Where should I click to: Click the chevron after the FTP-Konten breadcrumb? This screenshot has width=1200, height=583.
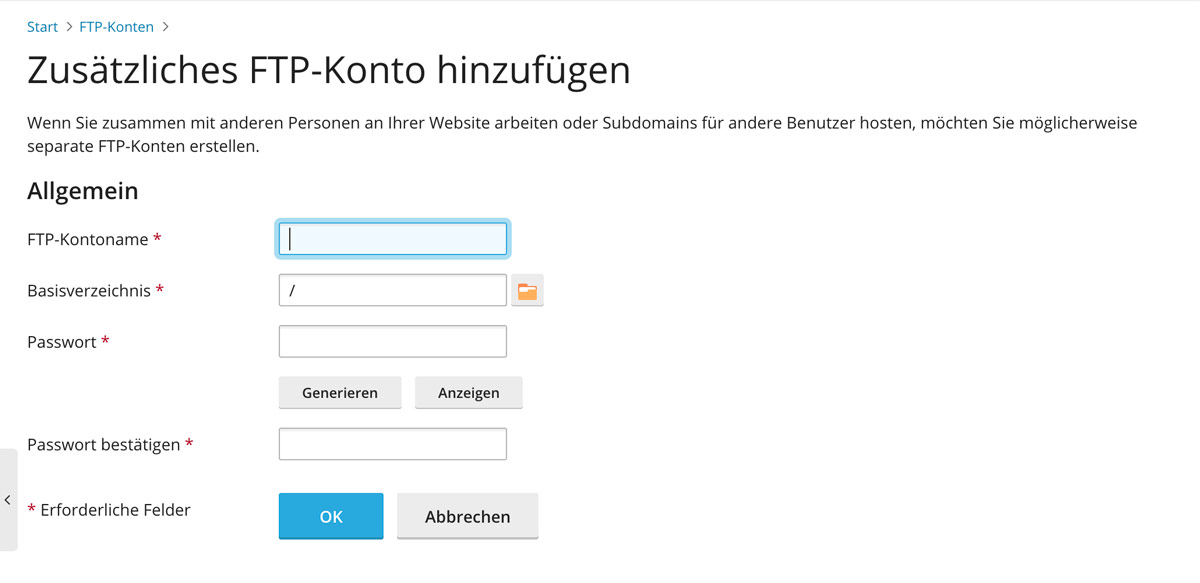pos(165,27)
